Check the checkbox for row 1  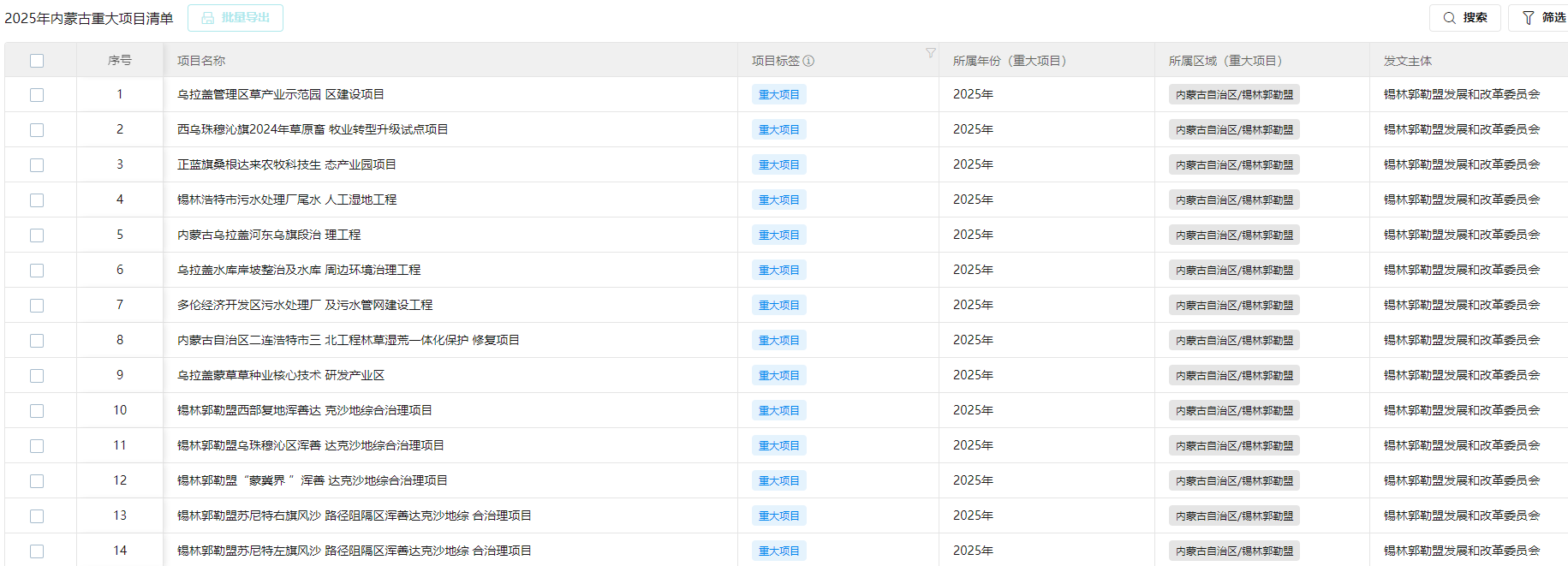pyautogui.click(x=37, y=95)
